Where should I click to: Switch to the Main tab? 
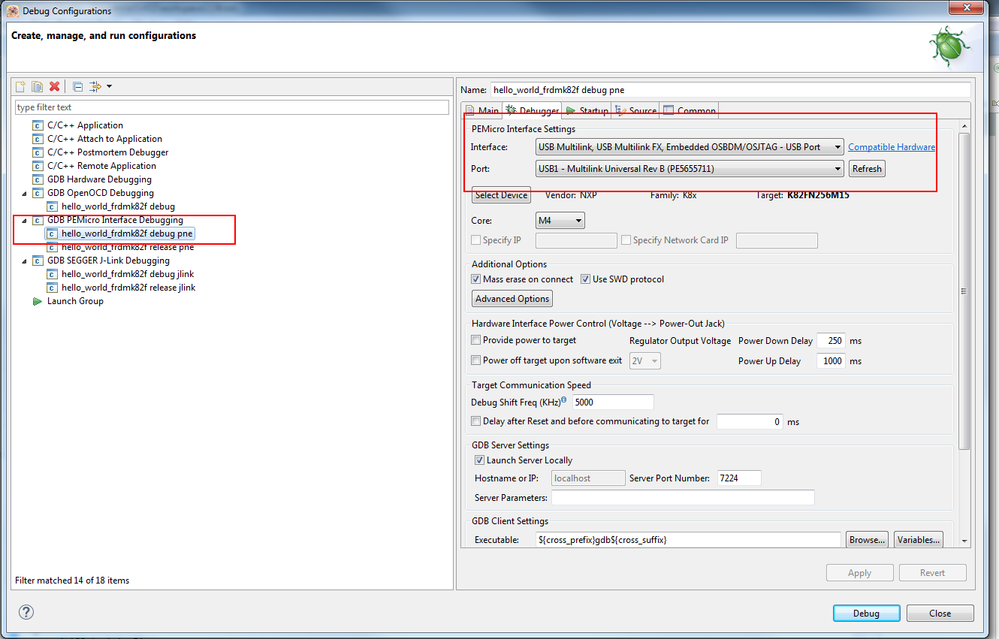[482, 110]
